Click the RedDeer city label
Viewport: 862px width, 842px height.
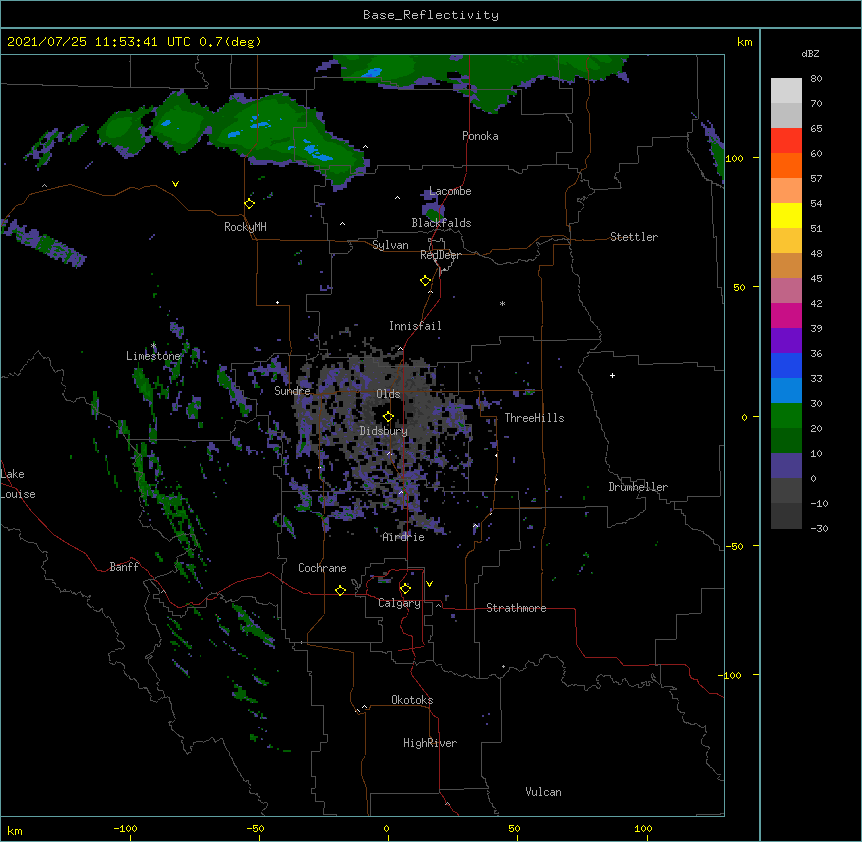[440, 255]
